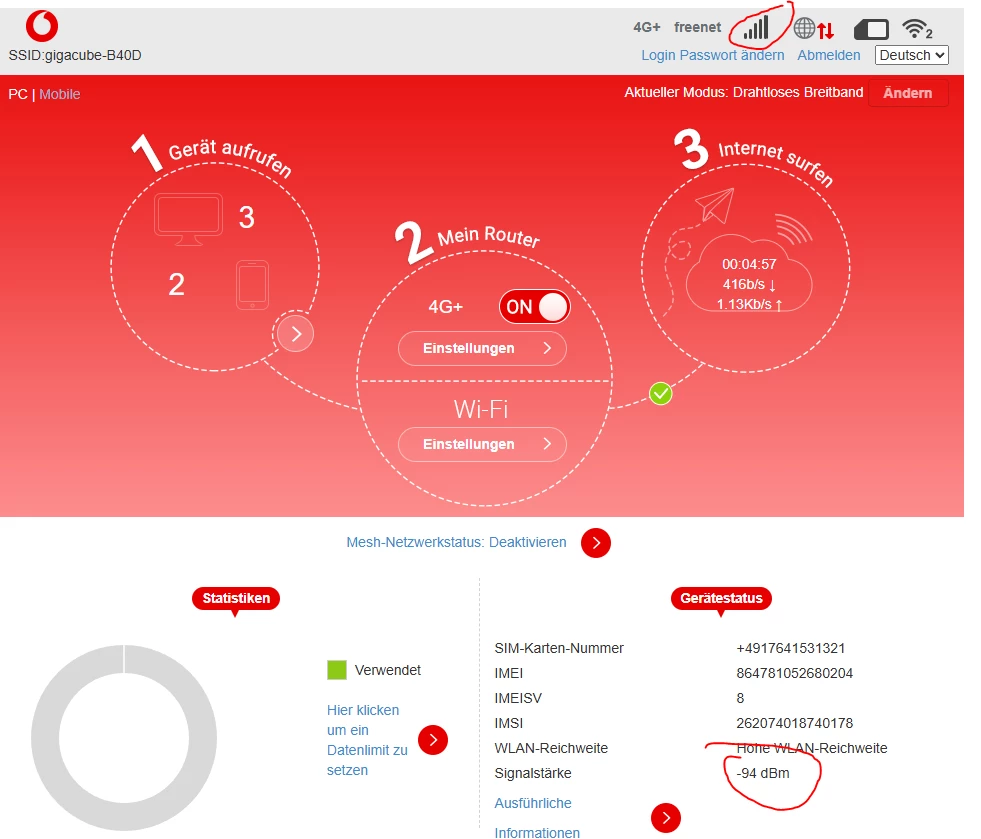Click the green Verwendet legend swatch

(337, 670)
